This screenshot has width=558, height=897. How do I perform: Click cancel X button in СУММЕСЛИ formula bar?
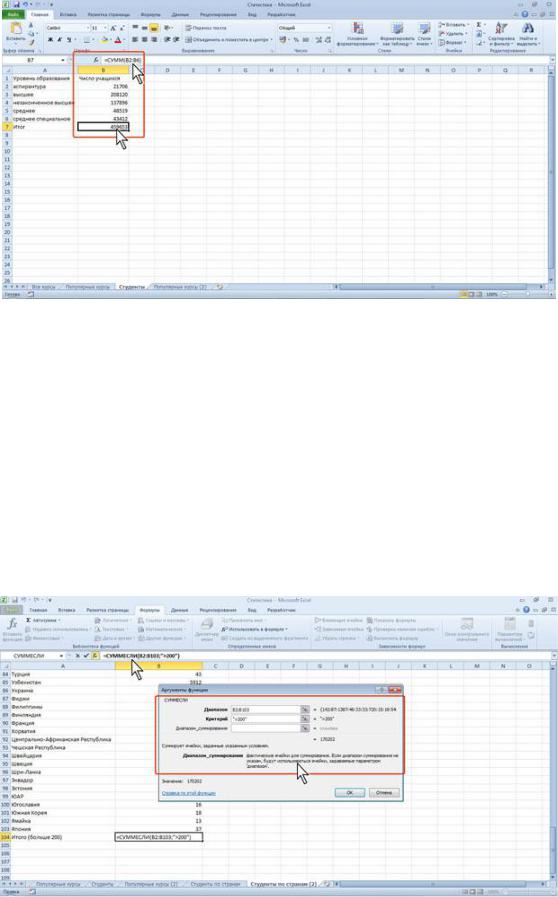(x=78, y=656)
